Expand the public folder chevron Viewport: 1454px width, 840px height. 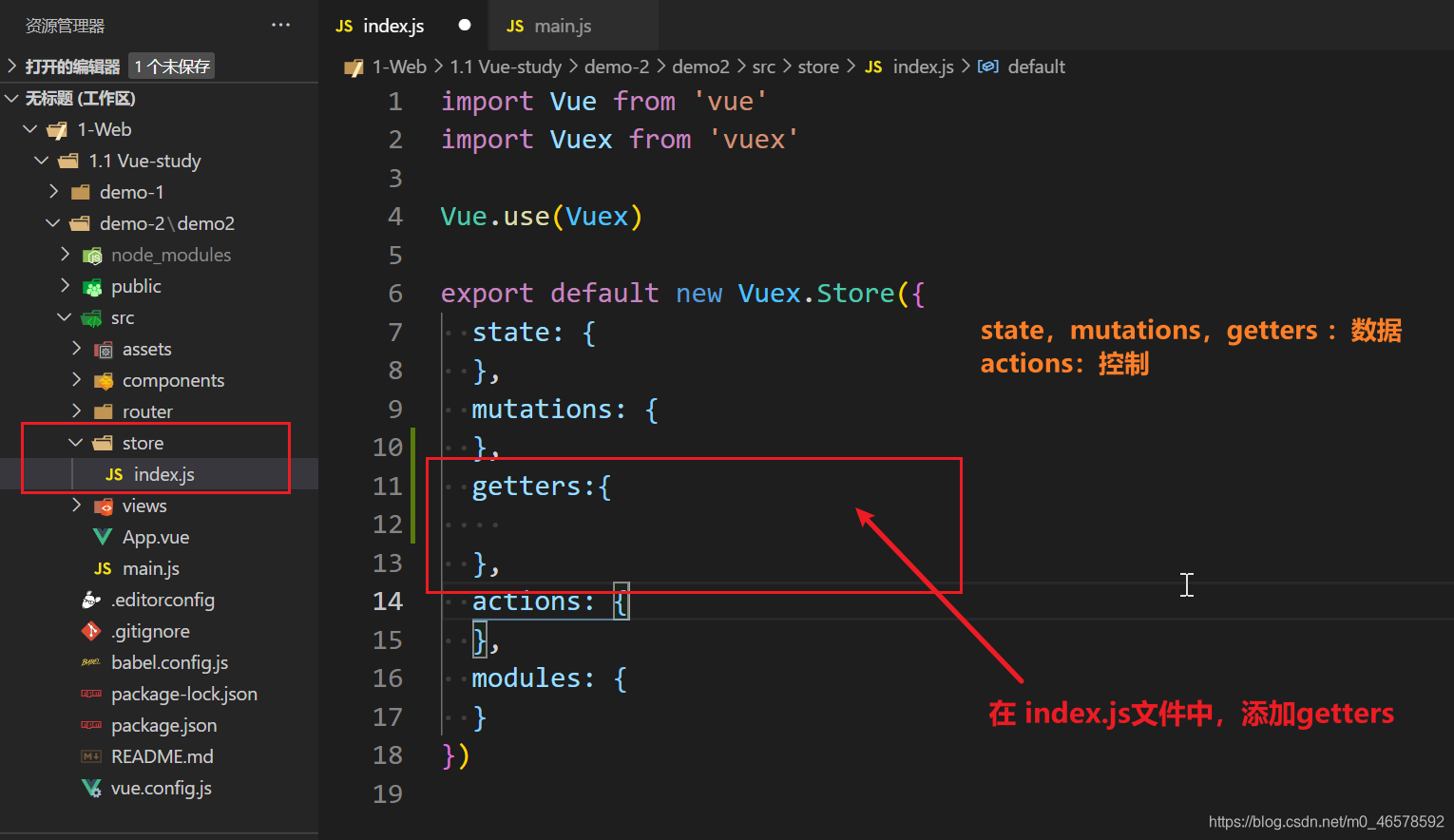pyautogui.click(x=66, y=286)
